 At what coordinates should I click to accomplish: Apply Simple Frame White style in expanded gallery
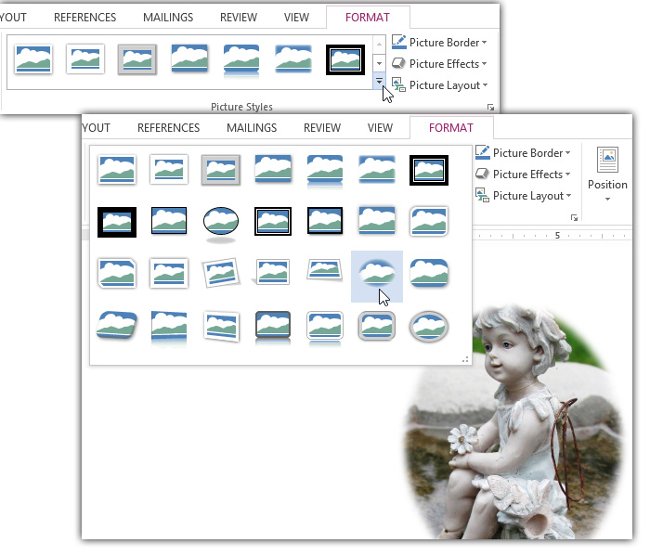pyautogui.click(x=117, y=169)
